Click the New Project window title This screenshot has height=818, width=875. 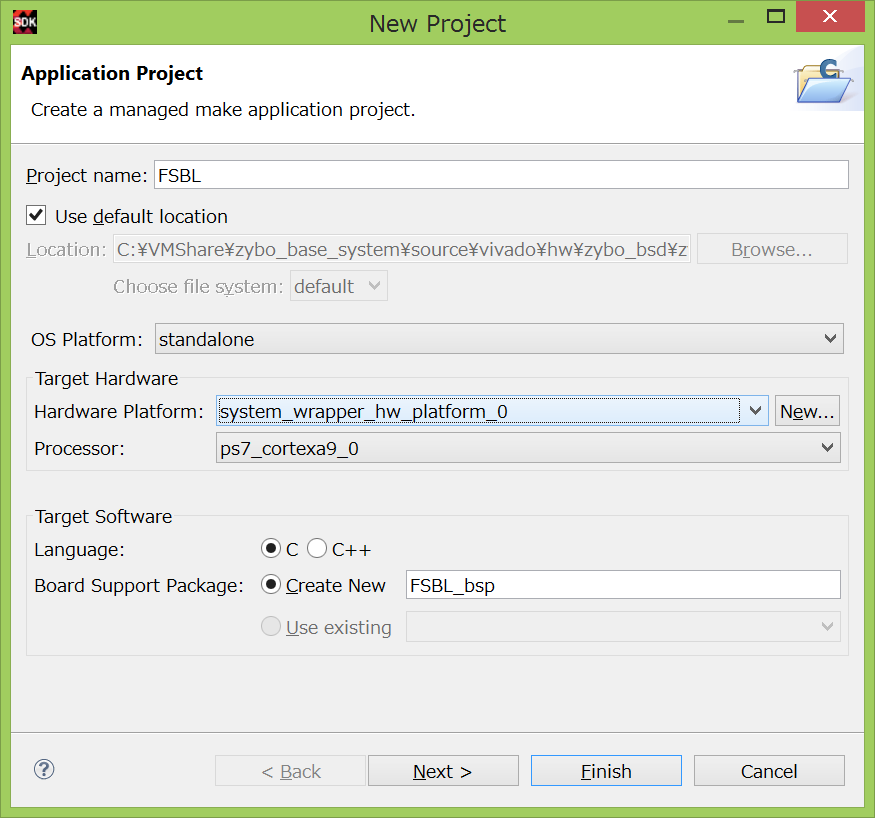click(x=438, y=24)
